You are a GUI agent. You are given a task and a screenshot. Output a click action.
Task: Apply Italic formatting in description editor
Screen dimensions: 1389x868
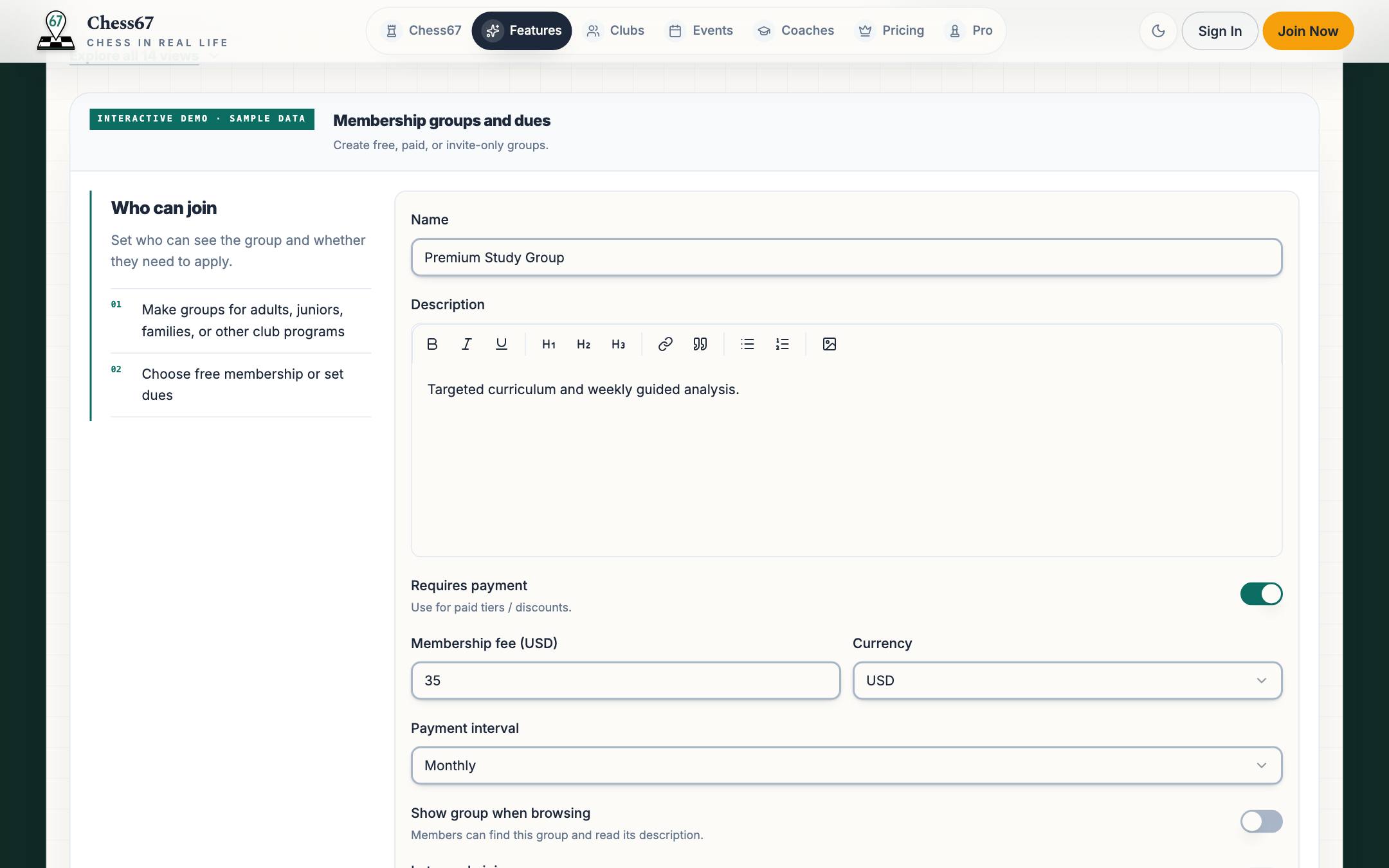467,344
